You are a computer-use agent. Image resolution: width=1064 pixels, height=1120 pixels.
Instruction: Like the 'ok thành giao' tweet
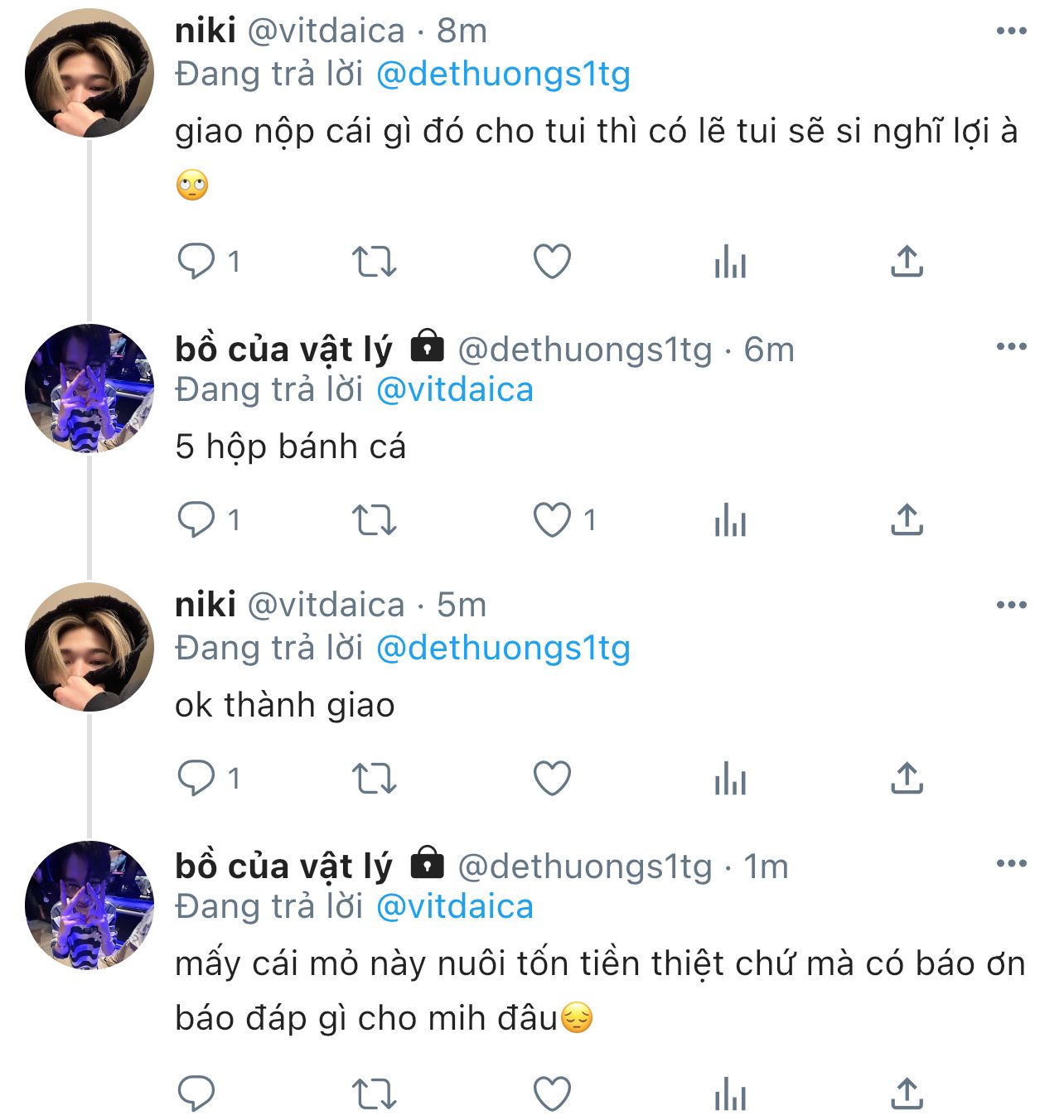(x=552, y=779)
